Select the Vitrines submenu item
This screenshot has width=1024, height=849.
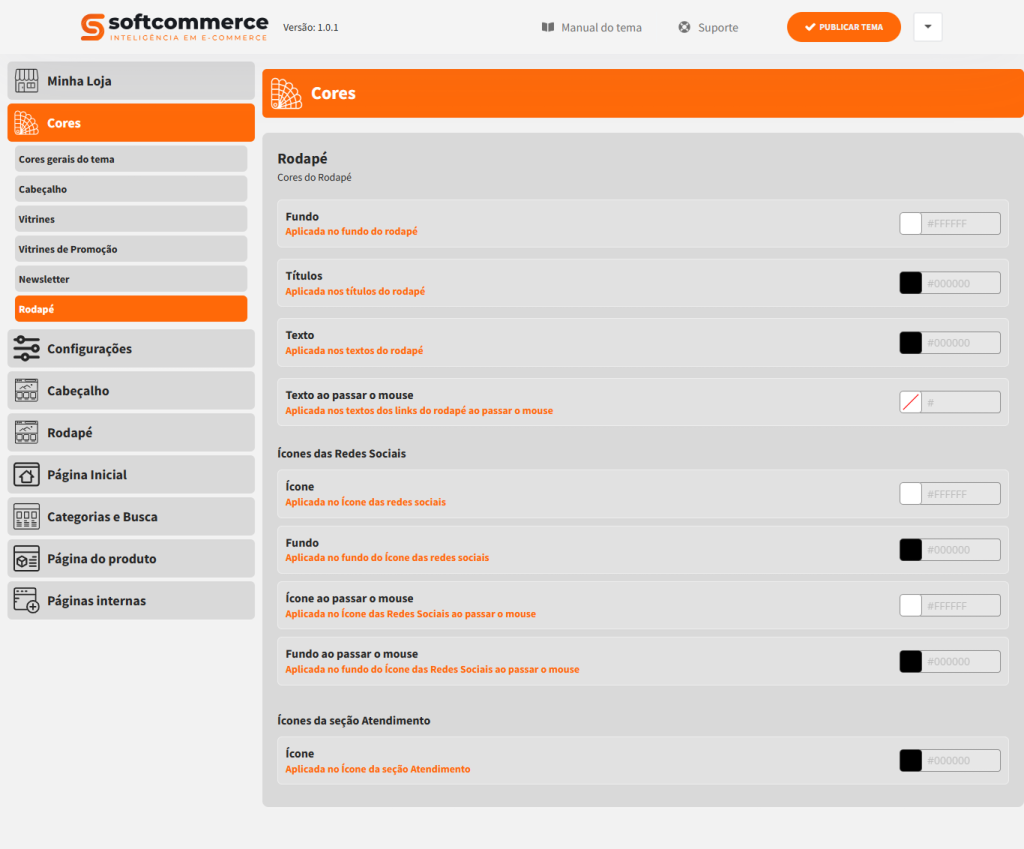(x=131, y=219)
